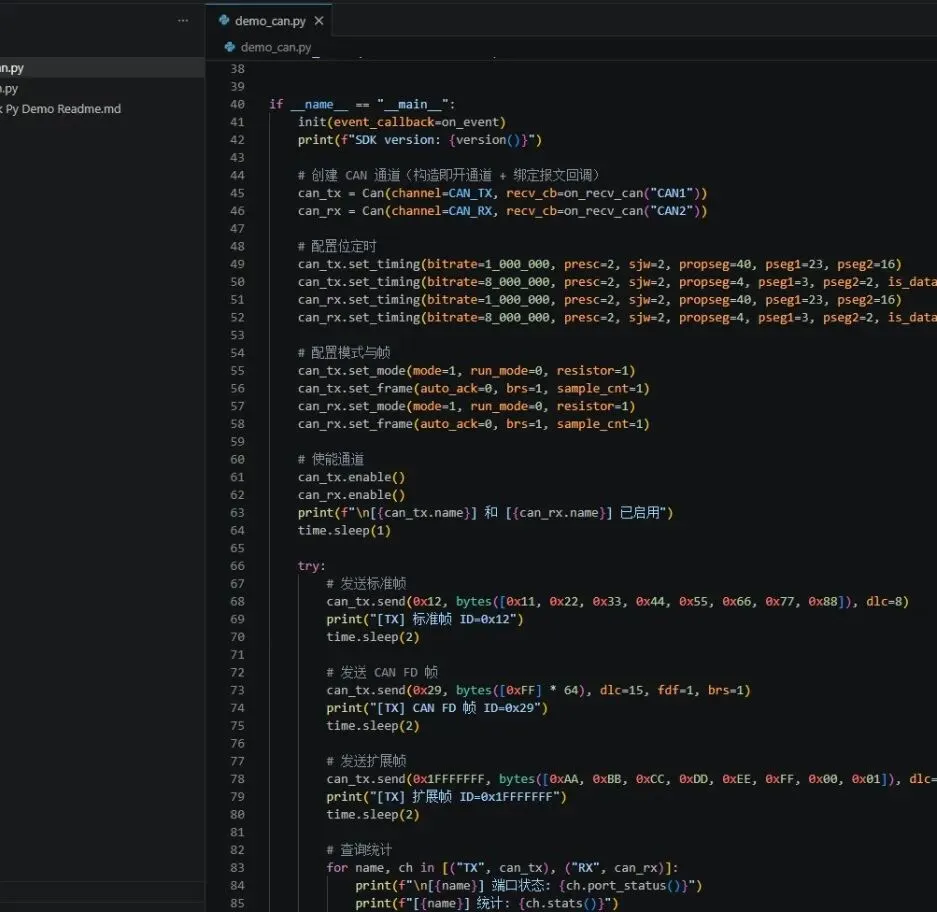The image size is (937, 912).
Task: Click the 'if __name__ == "__main__":' line
Action: click(362, 104)
